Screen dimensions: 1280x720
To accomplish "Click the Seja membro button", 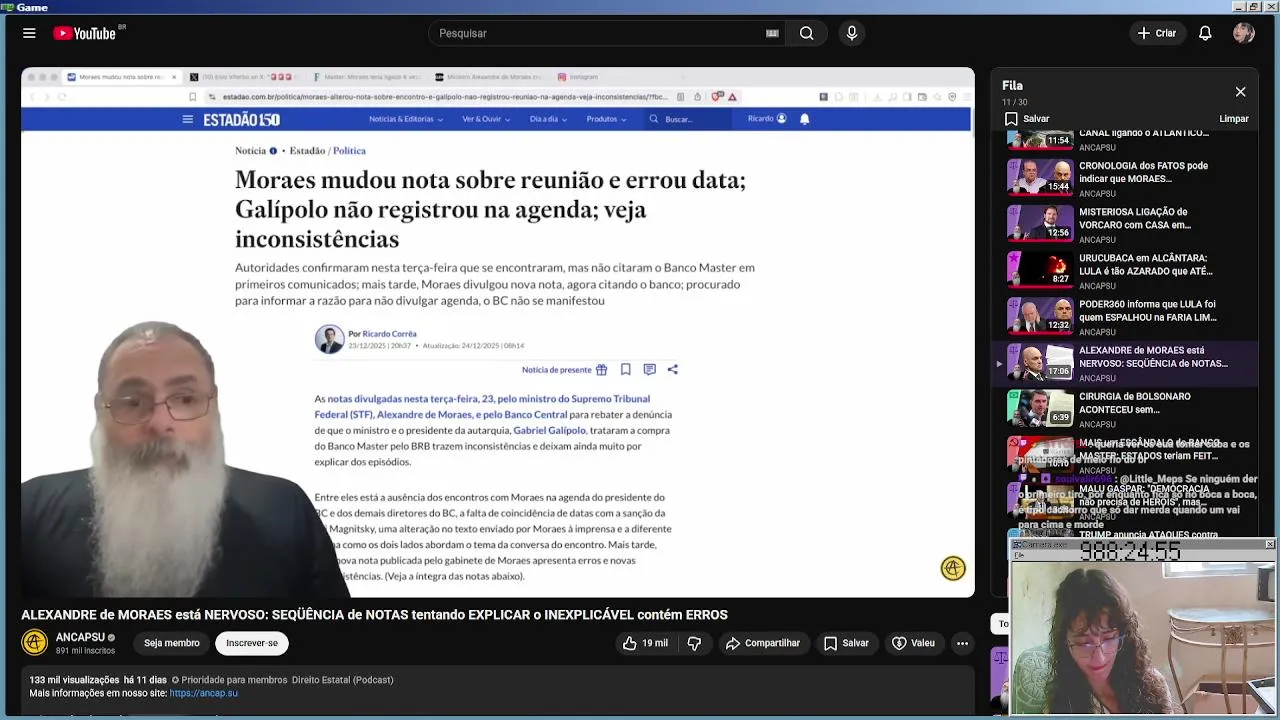I will pos(171,643).
